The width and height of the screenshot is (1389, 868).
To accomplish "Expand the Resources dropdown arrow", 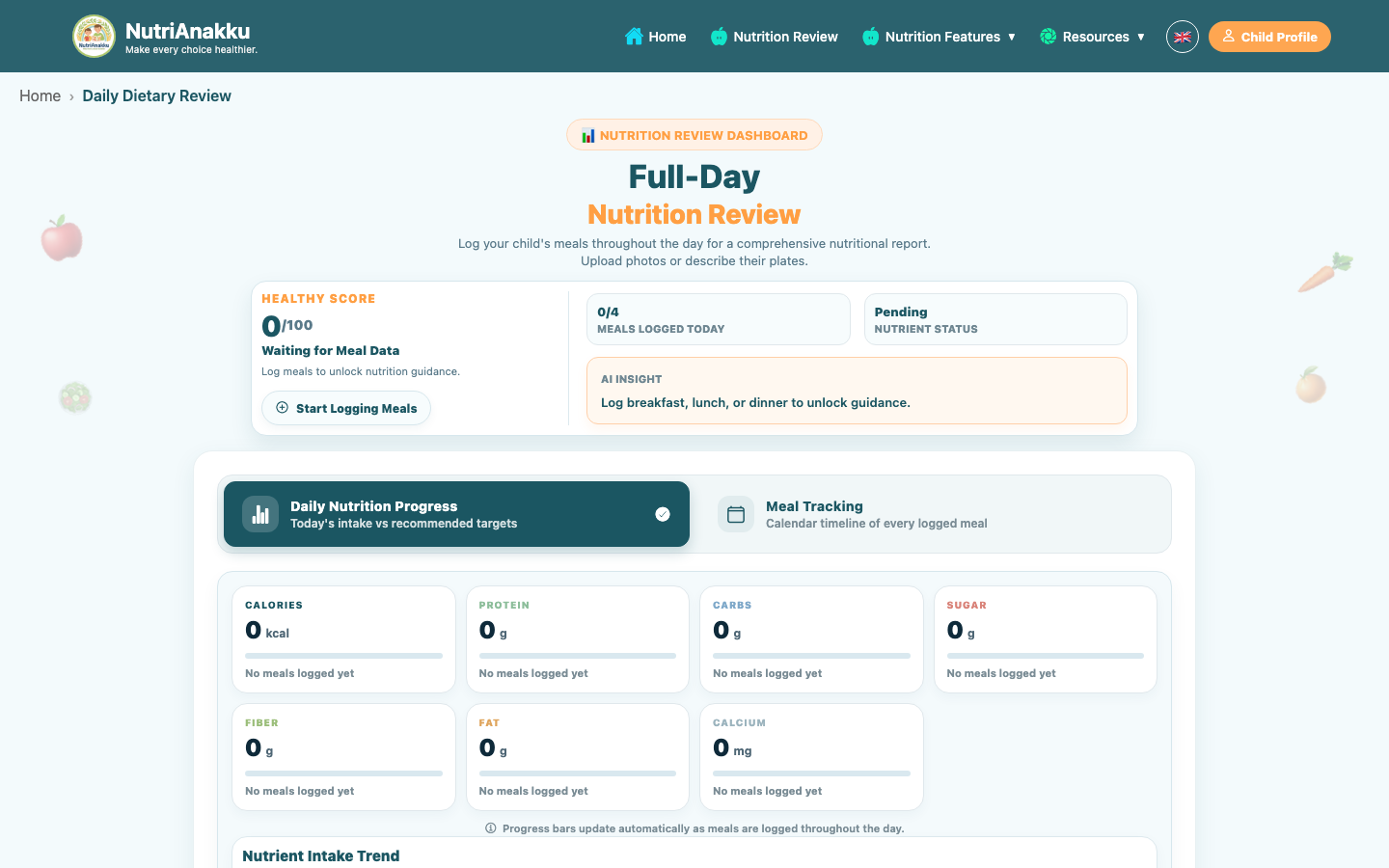I will [1141, 37].
